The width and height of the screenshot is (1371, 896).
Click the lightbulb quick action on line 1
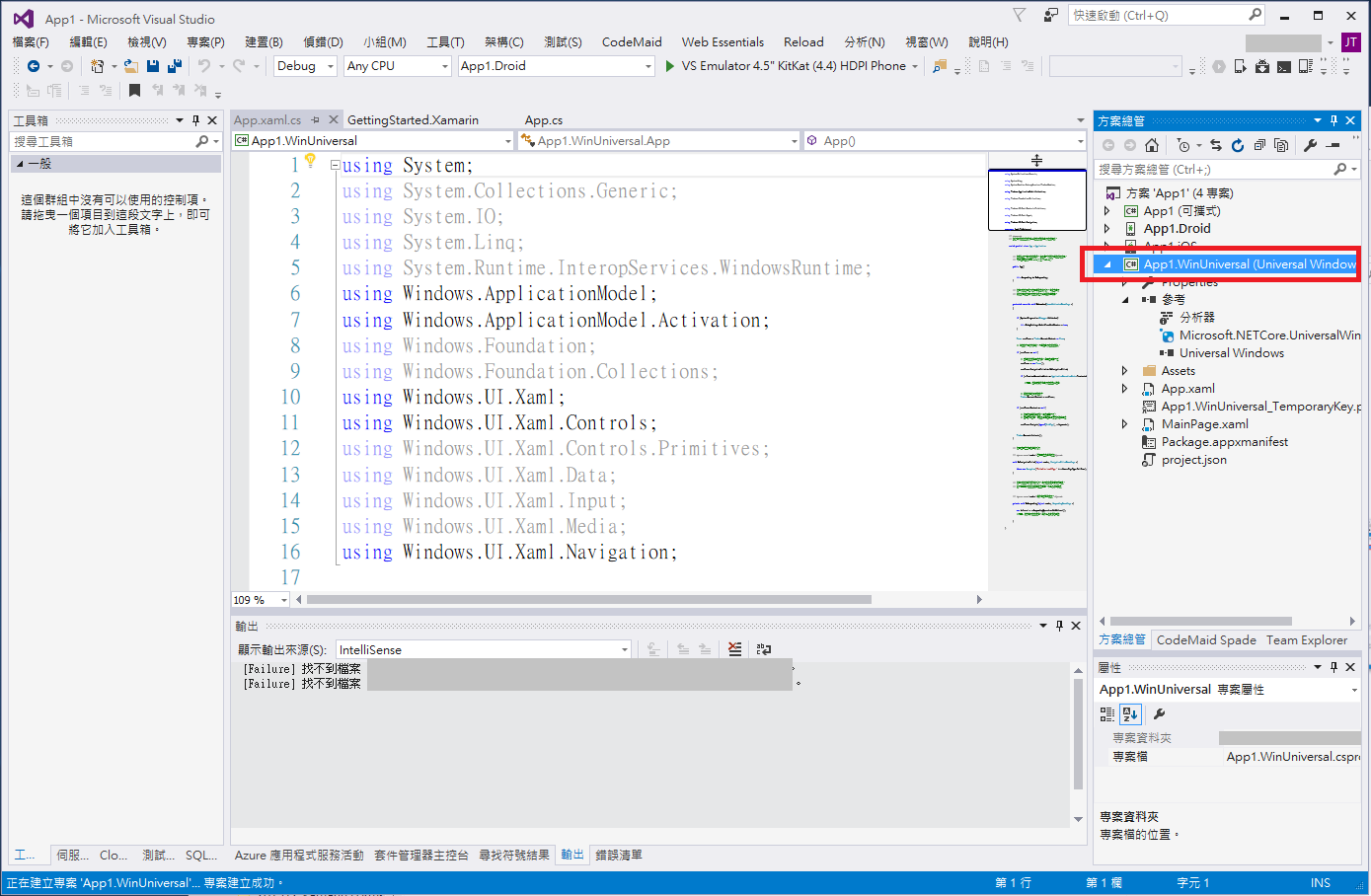click(x=310, y=160)
